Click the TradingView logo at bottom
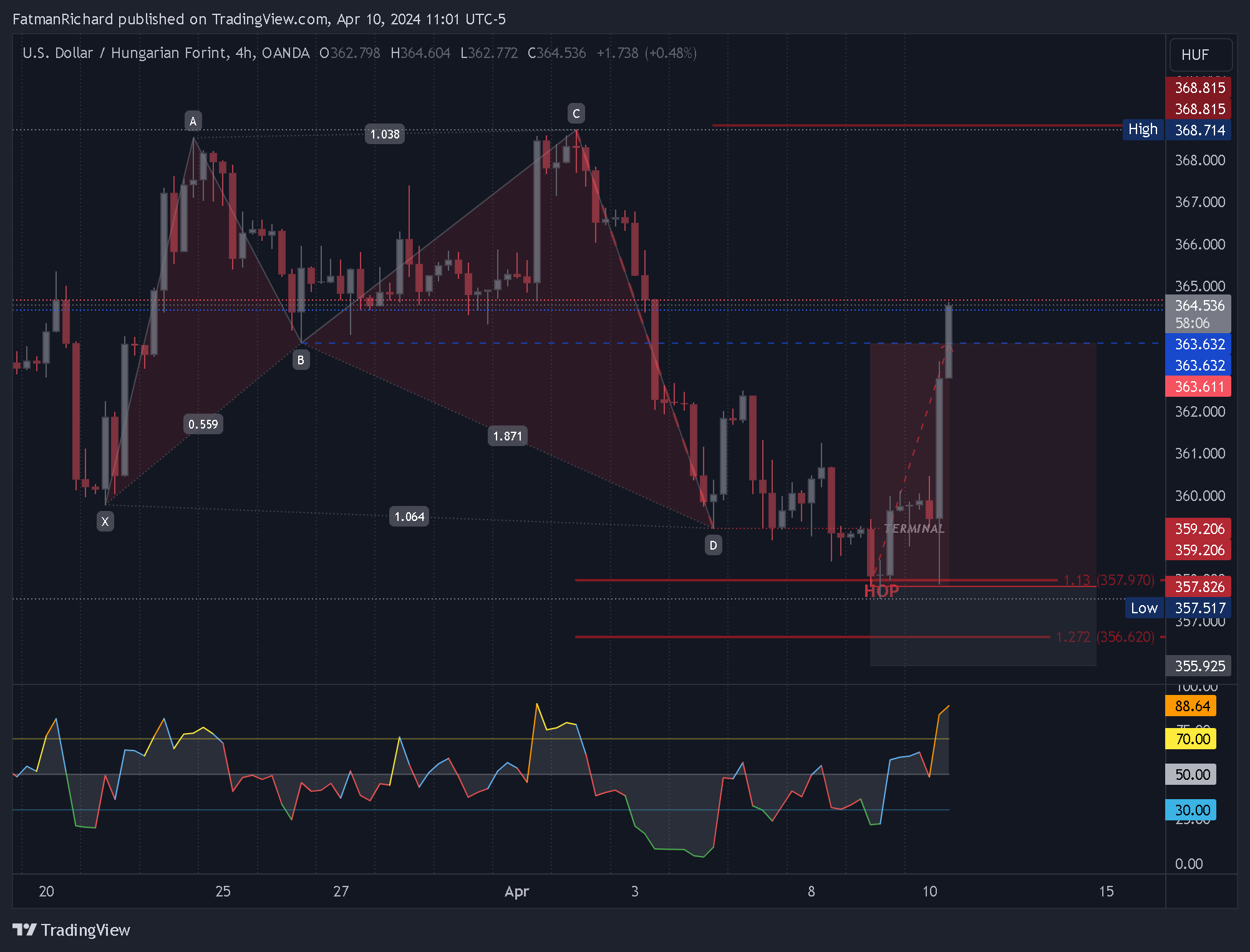Image resolution: width=1250 pixels, height=952 pixels. pos(71,930)
